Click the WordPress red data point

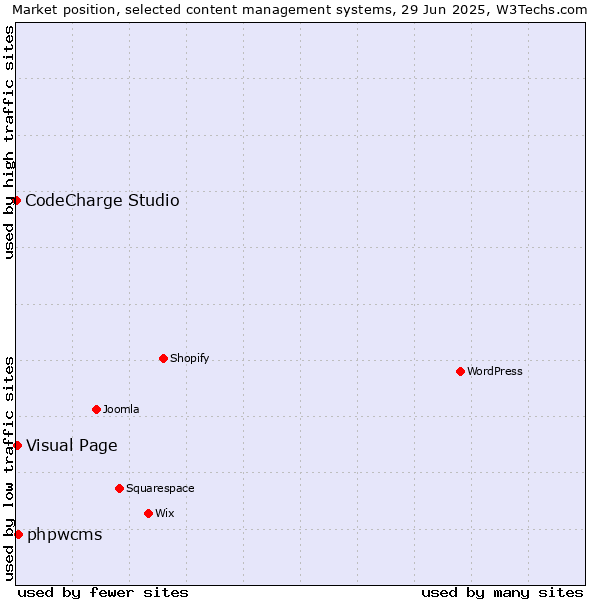tap(460, 372)
